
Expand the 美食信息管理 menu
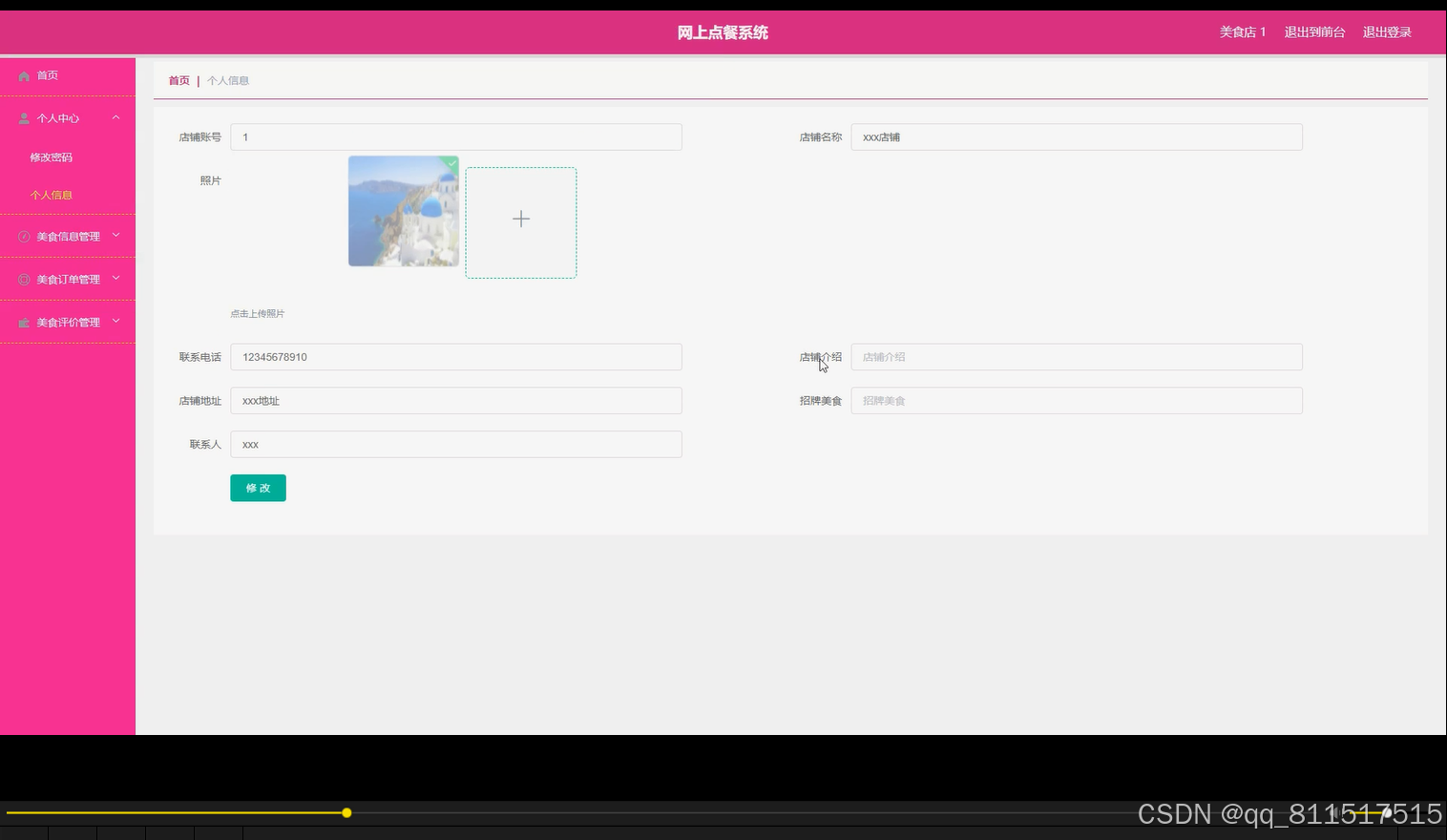tap(115, 235)
